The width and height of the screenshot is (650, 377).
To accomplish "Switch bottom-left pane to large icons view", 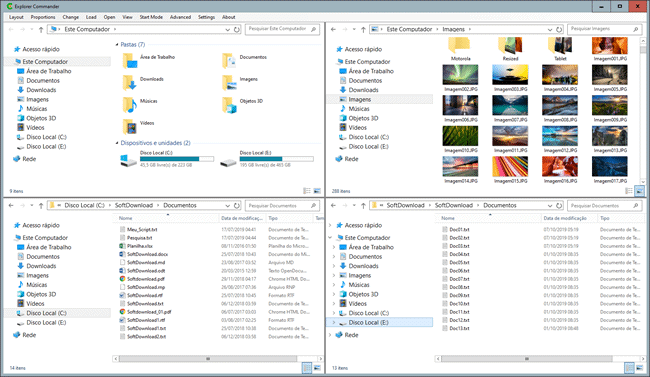I will tap(317, 367).
